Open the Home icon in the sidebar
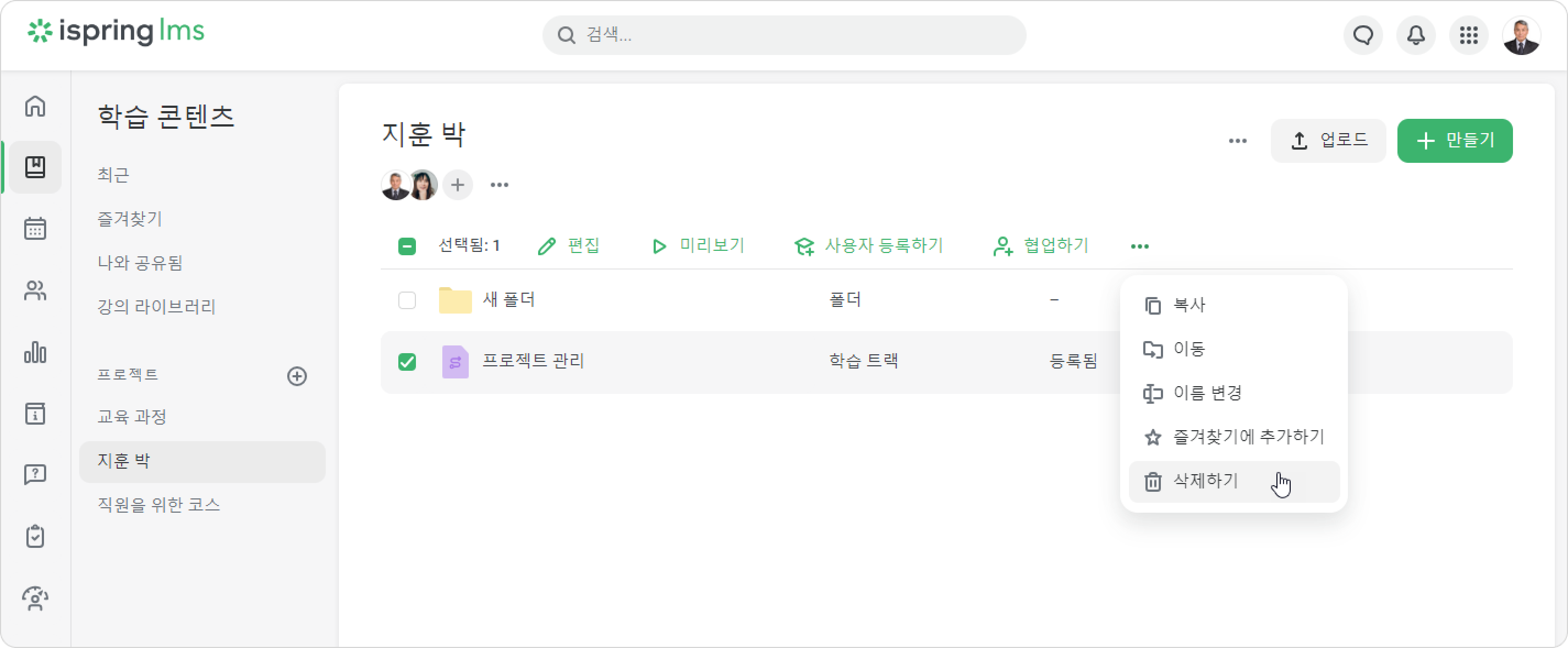 click(35, 106)
